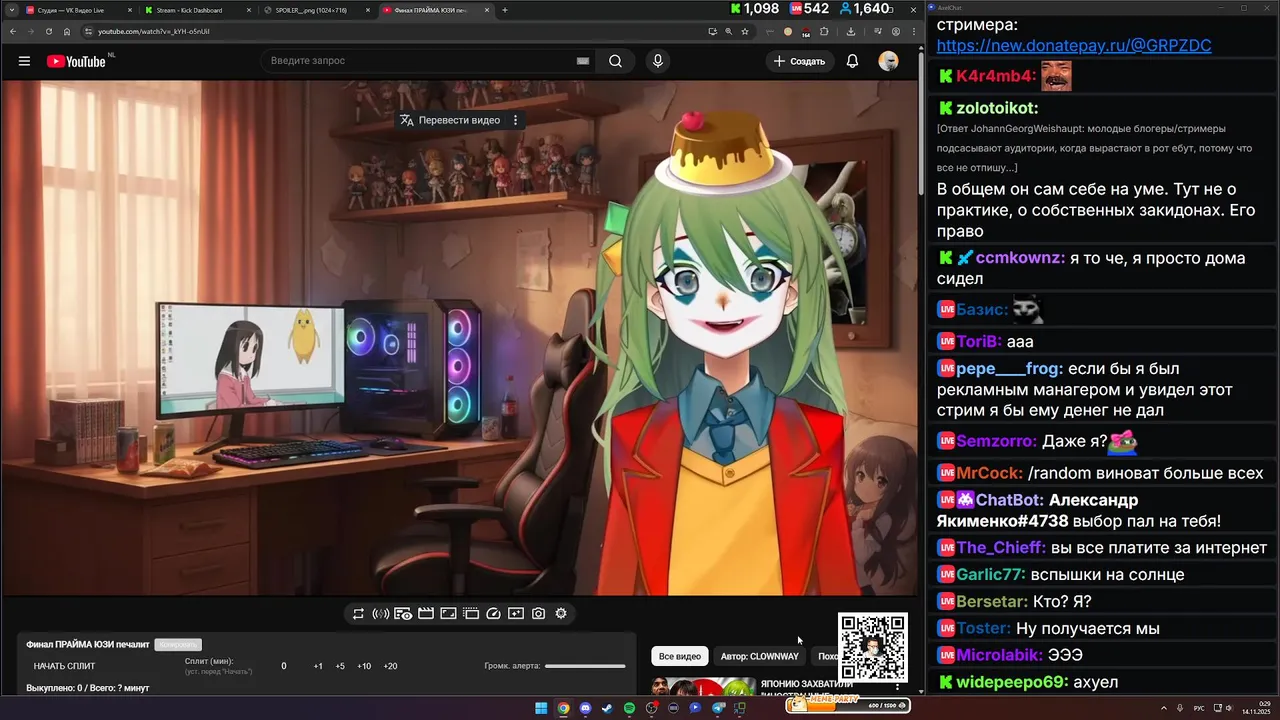The height and width of the screenshot is (720, 1280).
Task: Click the total viewers count 1,640
Action: tap(867, 9)
